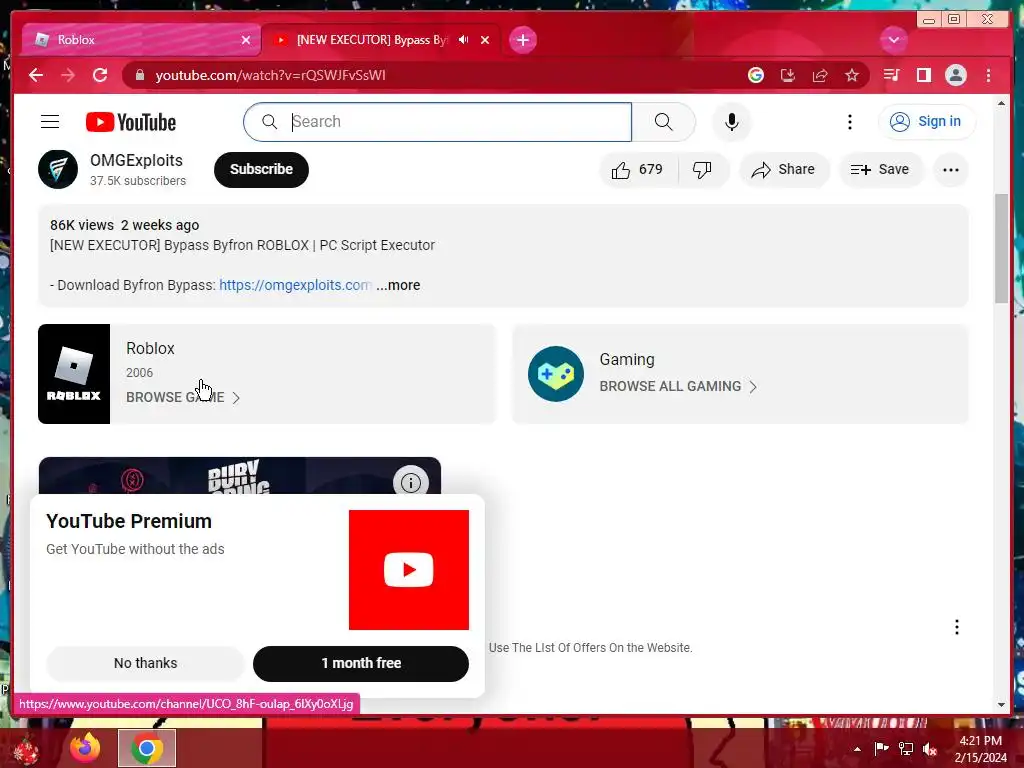Image resolution: width=1024 pixels, height=768 pixels.
Task: Click the YouTube logo
Action: (131, 122)
